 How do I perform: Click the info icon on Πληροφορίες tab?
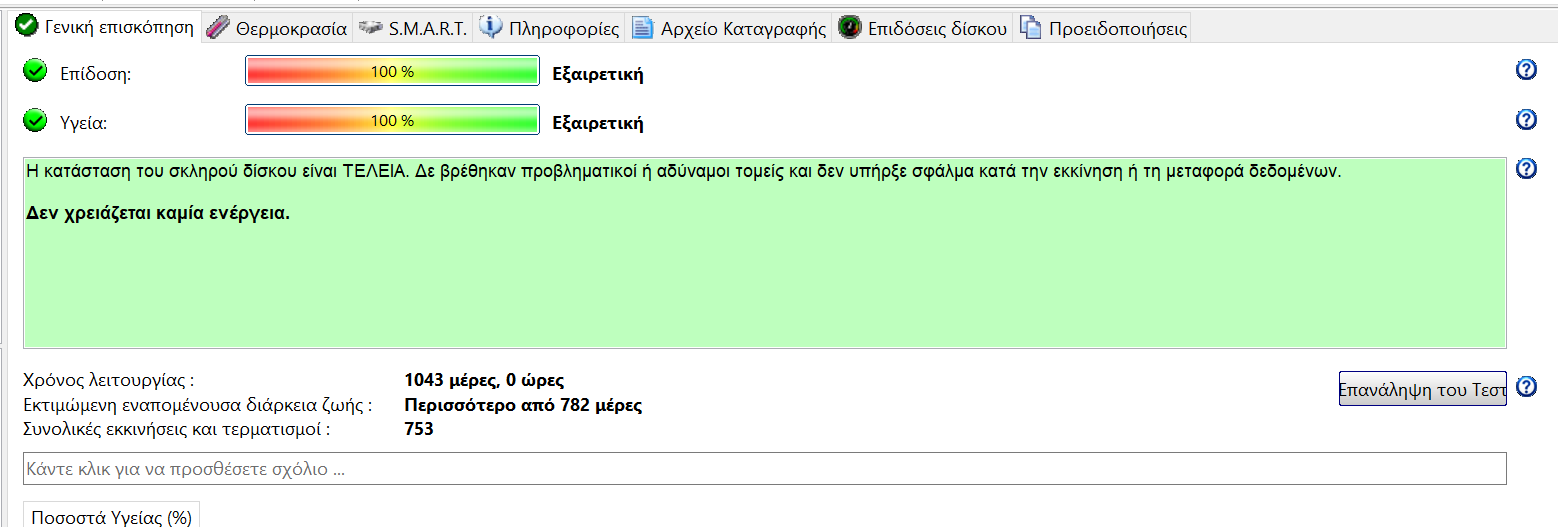pyautogui.click(x=490, y=28)
